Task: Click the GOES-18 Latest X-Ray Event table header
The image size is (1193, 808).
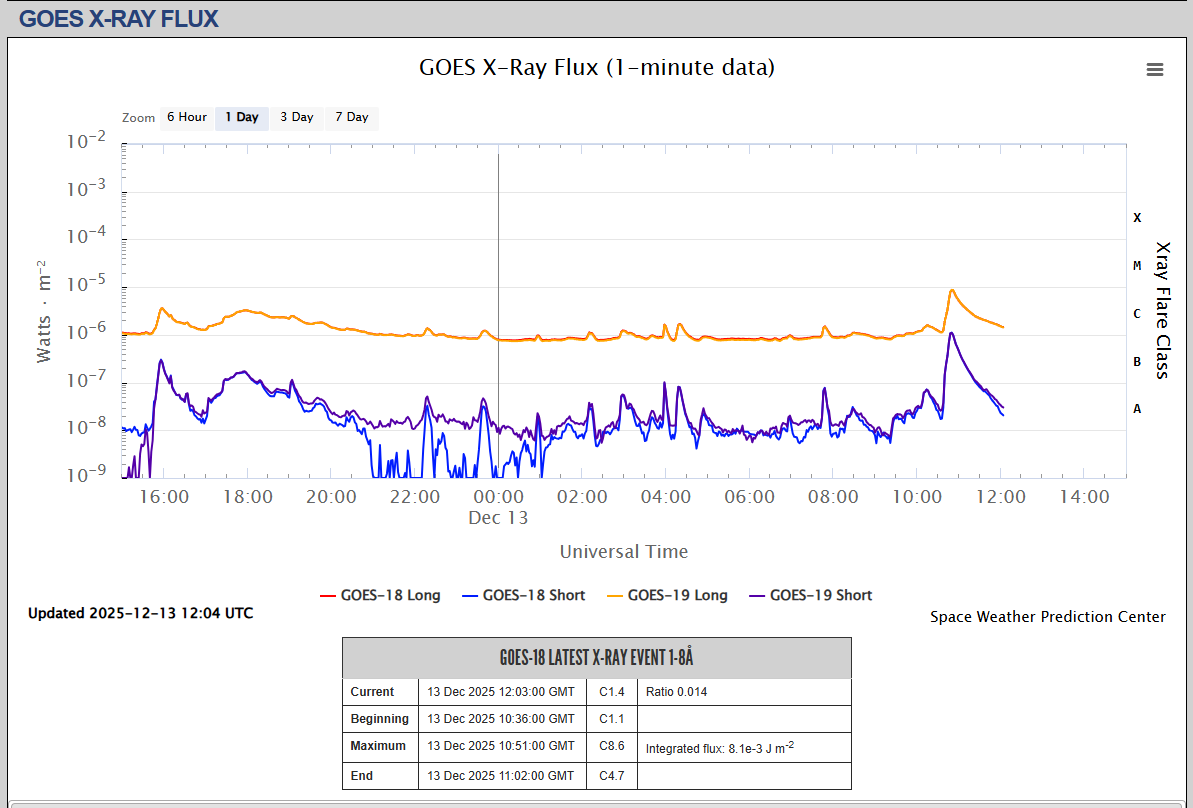Action: pyautogui.click(x=596, y=658)
